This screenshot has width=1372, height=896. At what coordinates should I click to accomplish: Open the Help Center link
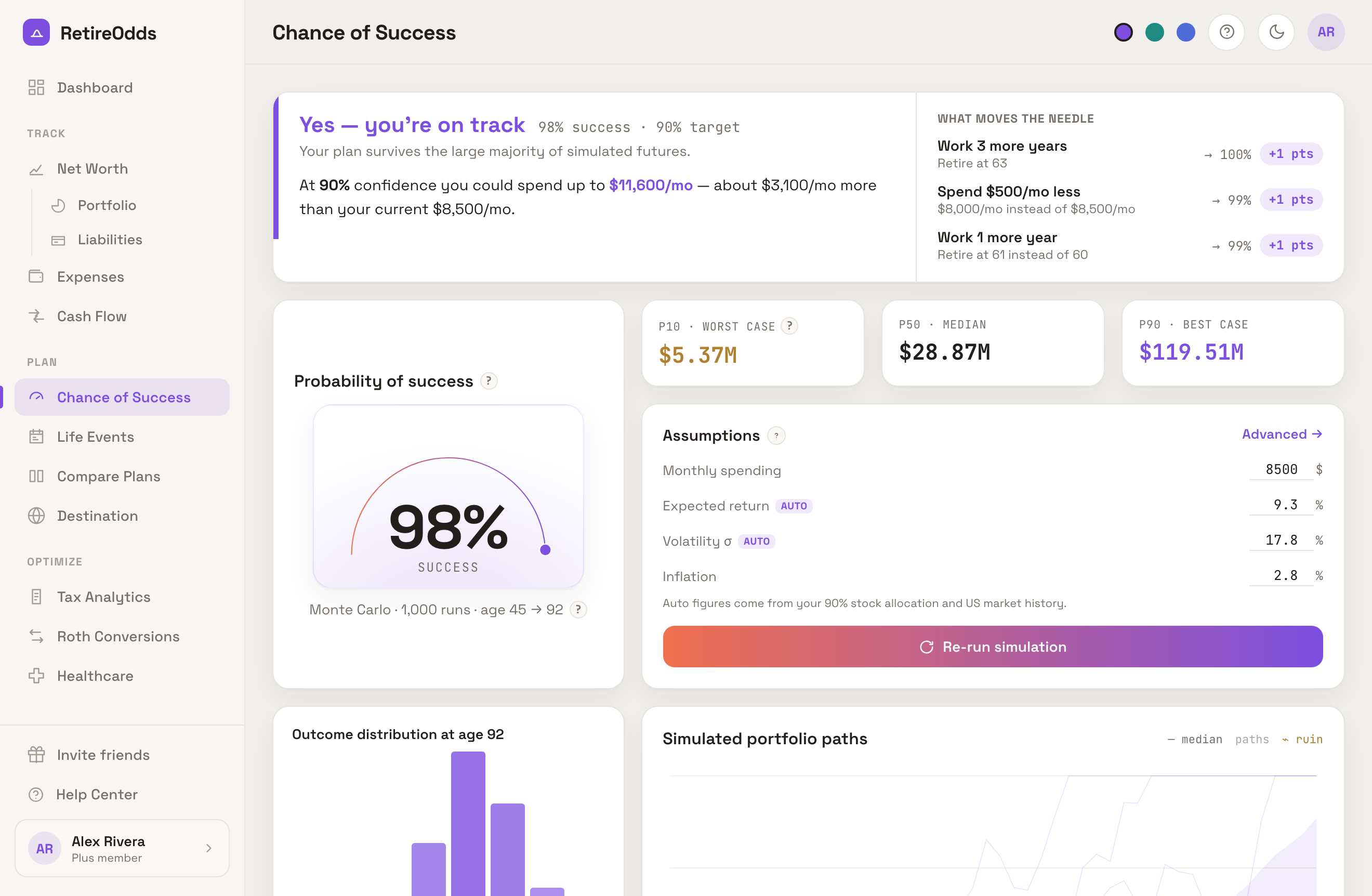point(122,795)
